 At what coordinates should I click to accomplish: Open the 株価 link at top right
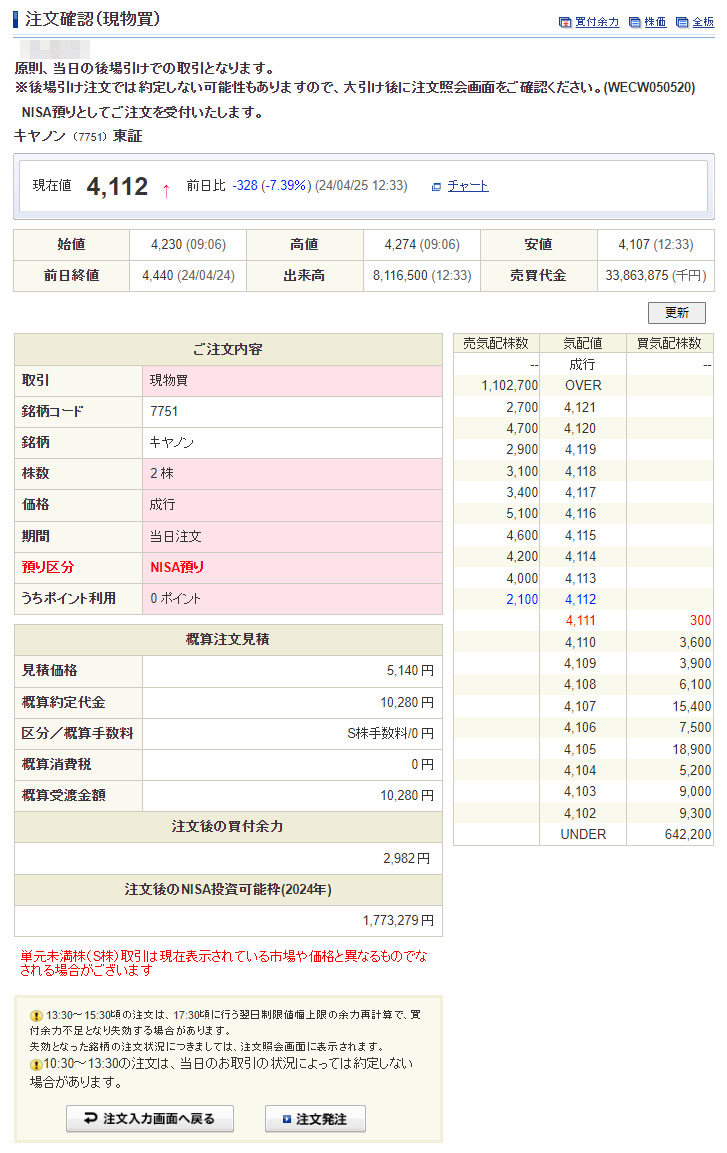pos(655,22)
